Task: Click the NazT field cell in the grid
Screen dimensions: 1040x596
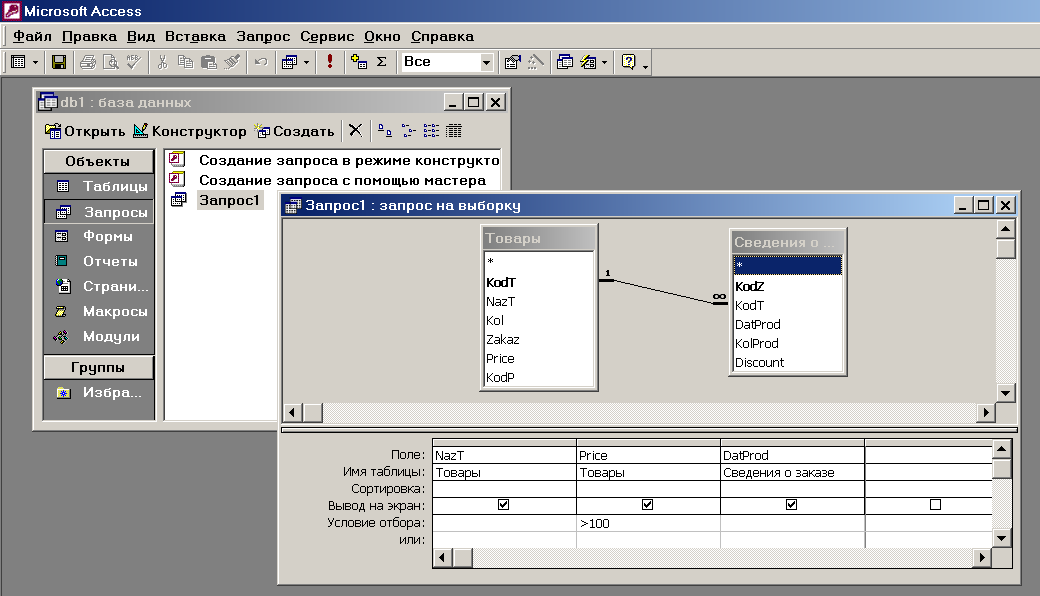Action: (504, 455)
